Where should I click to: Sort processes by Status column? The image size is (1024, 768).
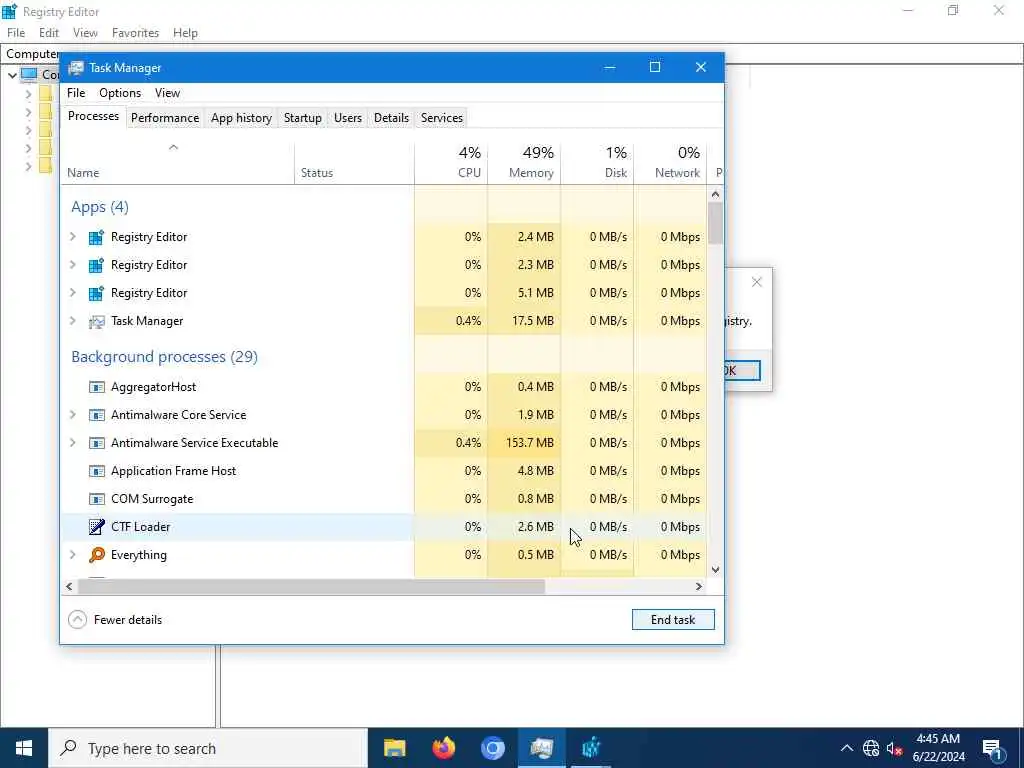pos(355,162)
